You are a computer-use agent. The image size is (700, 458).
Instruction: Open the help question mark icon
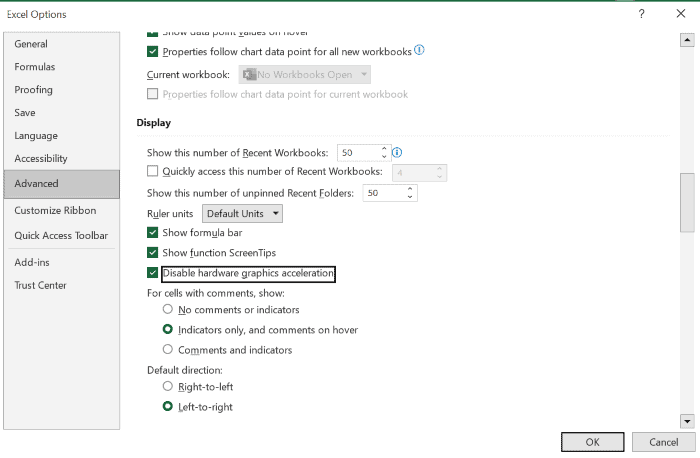[641, 14]
